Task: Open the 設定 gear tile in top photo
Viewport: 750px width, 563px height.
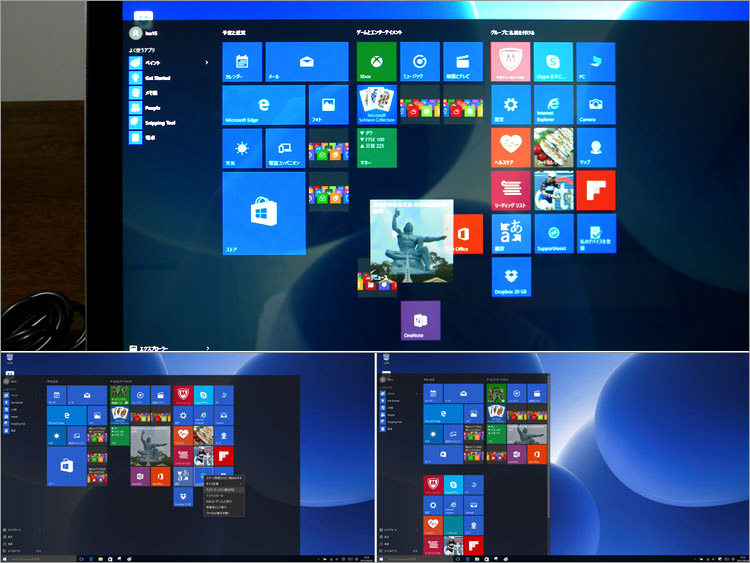Action: tap(510, 105)
